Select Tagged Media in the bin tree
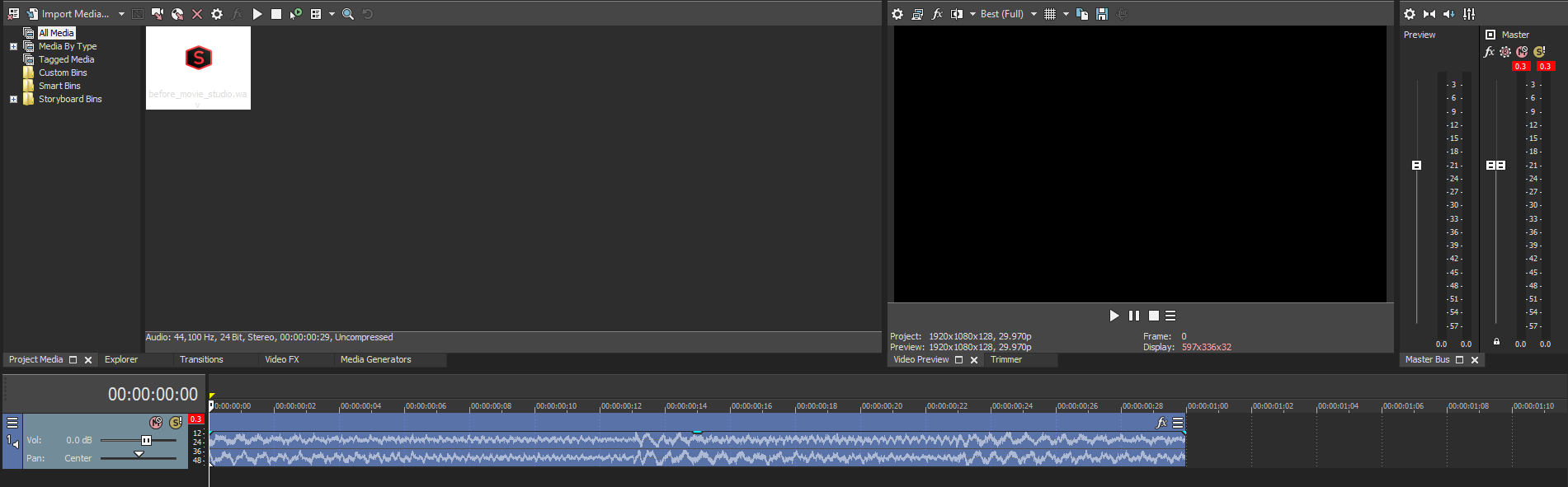Viewport: 1568px width, 487px height. (x=66, y=59)
